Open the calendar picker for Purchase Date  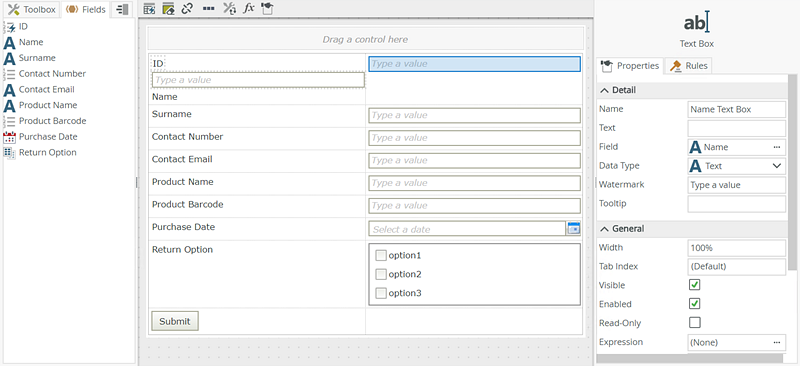[573, 229]
